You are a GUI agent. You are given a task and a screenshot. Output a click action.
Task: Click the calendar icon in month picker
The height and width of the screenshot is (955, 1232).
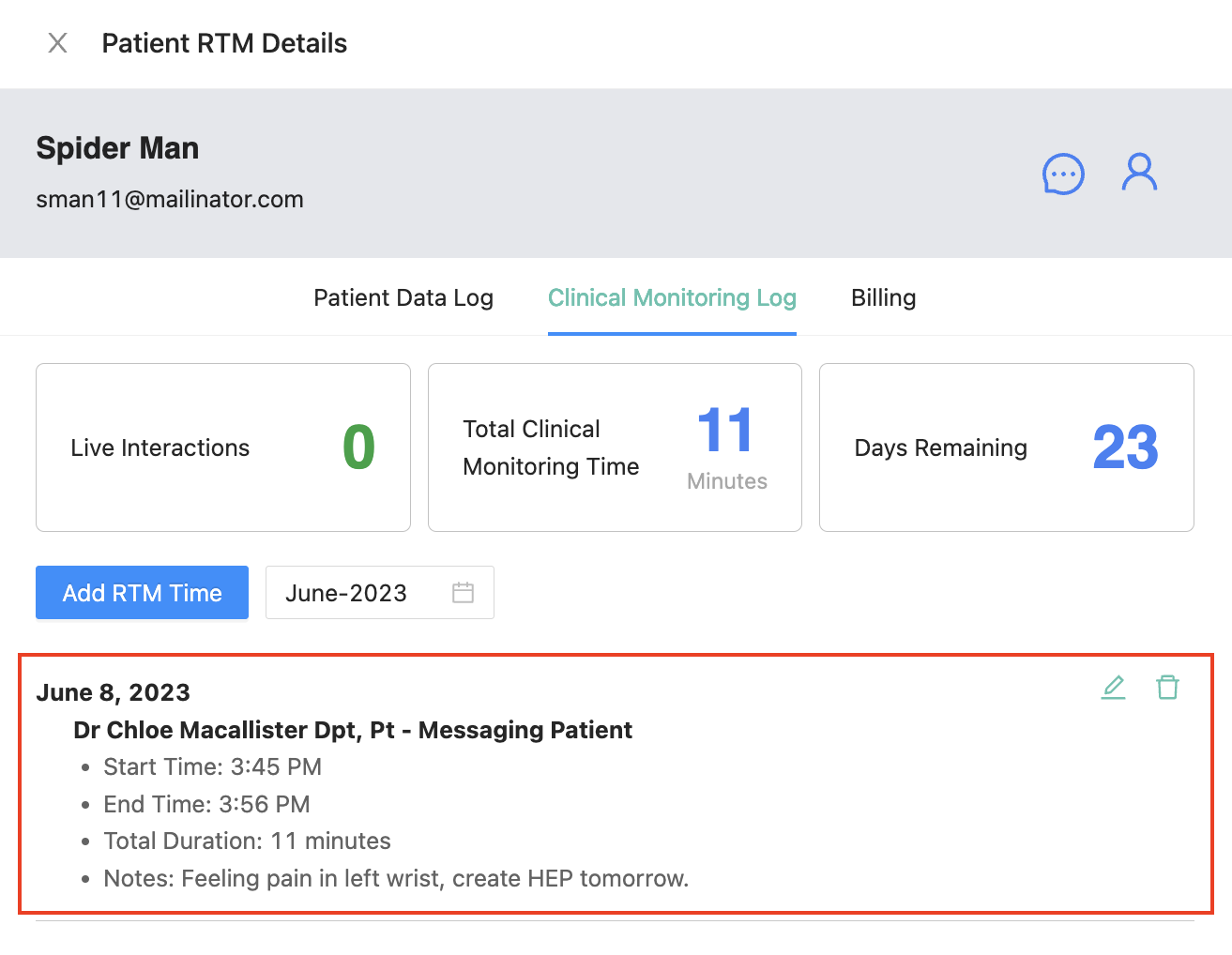click(x=463, y=593)
